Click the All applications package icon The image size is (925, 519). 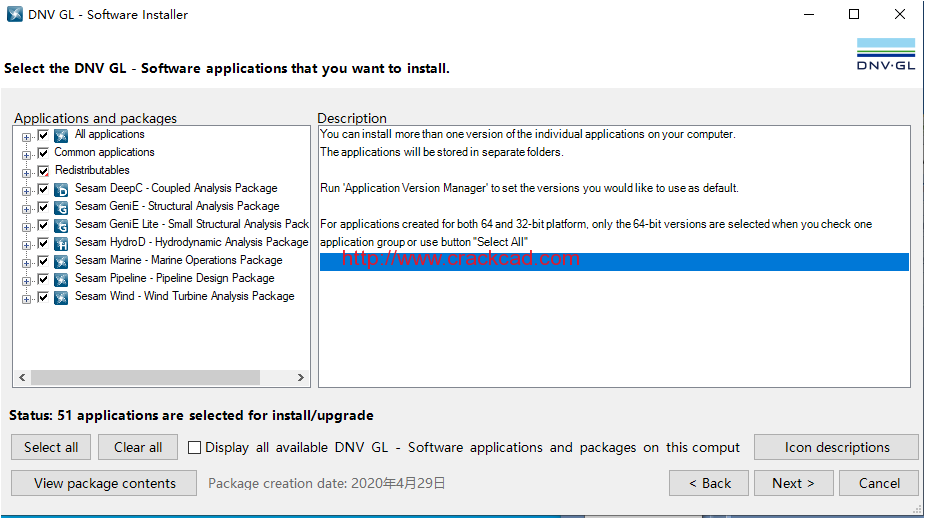pyautogui.click(x=61, y=136)
